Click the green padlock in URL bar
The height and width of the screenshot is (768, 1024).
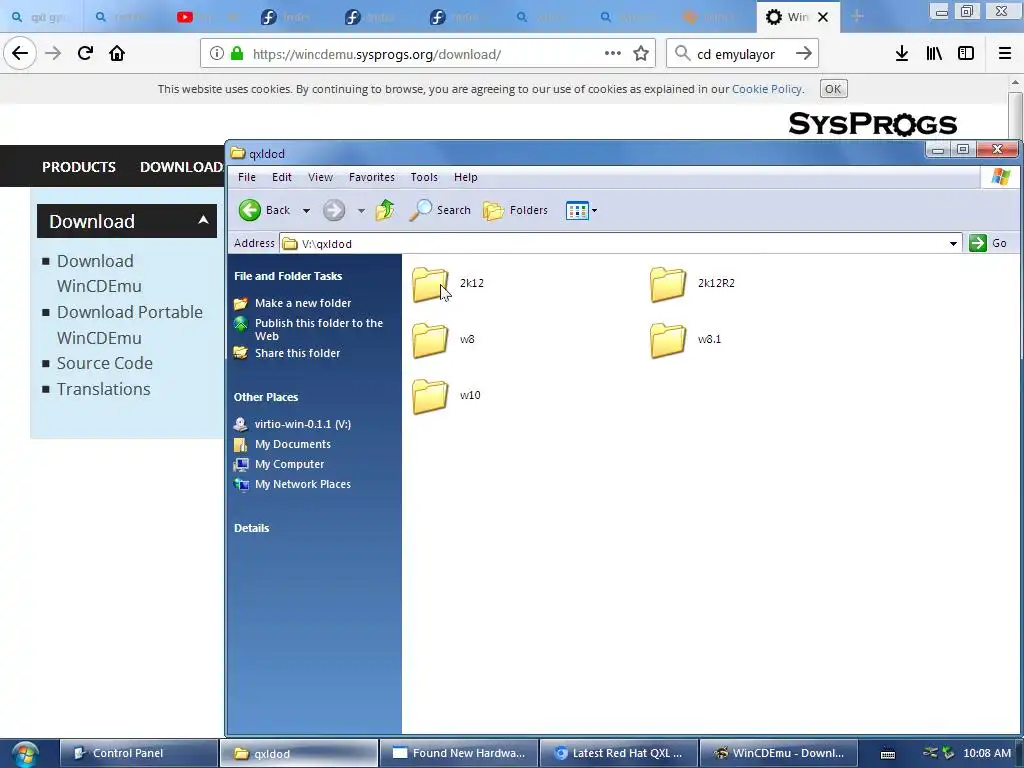click(x=237, y=54)
